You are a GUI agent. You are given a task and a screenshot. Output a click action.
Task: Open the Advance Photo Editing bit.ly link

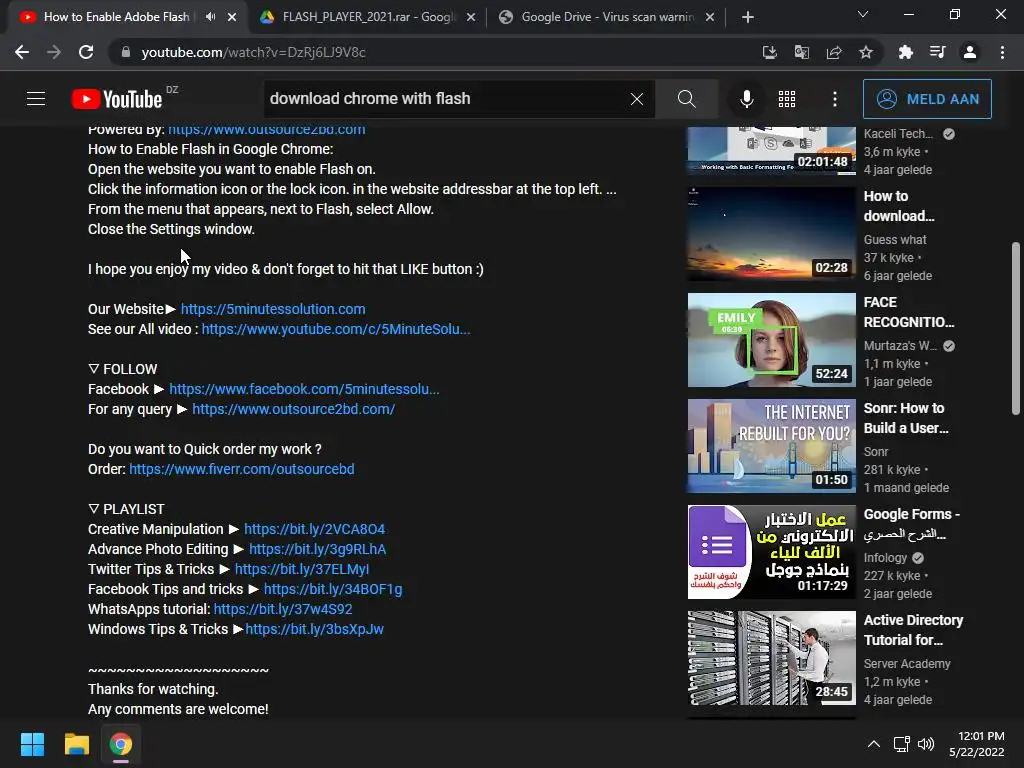(317, 549)
